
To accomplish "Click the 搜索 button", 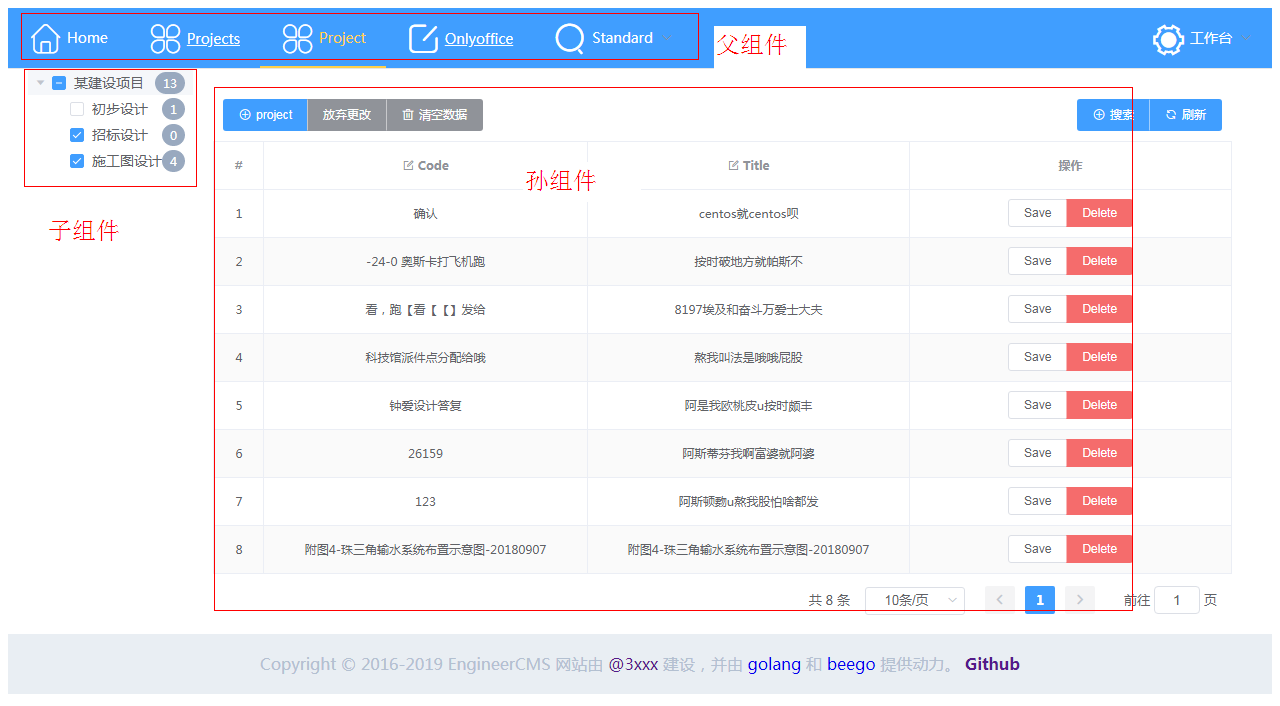I will tap(1113, 115).
